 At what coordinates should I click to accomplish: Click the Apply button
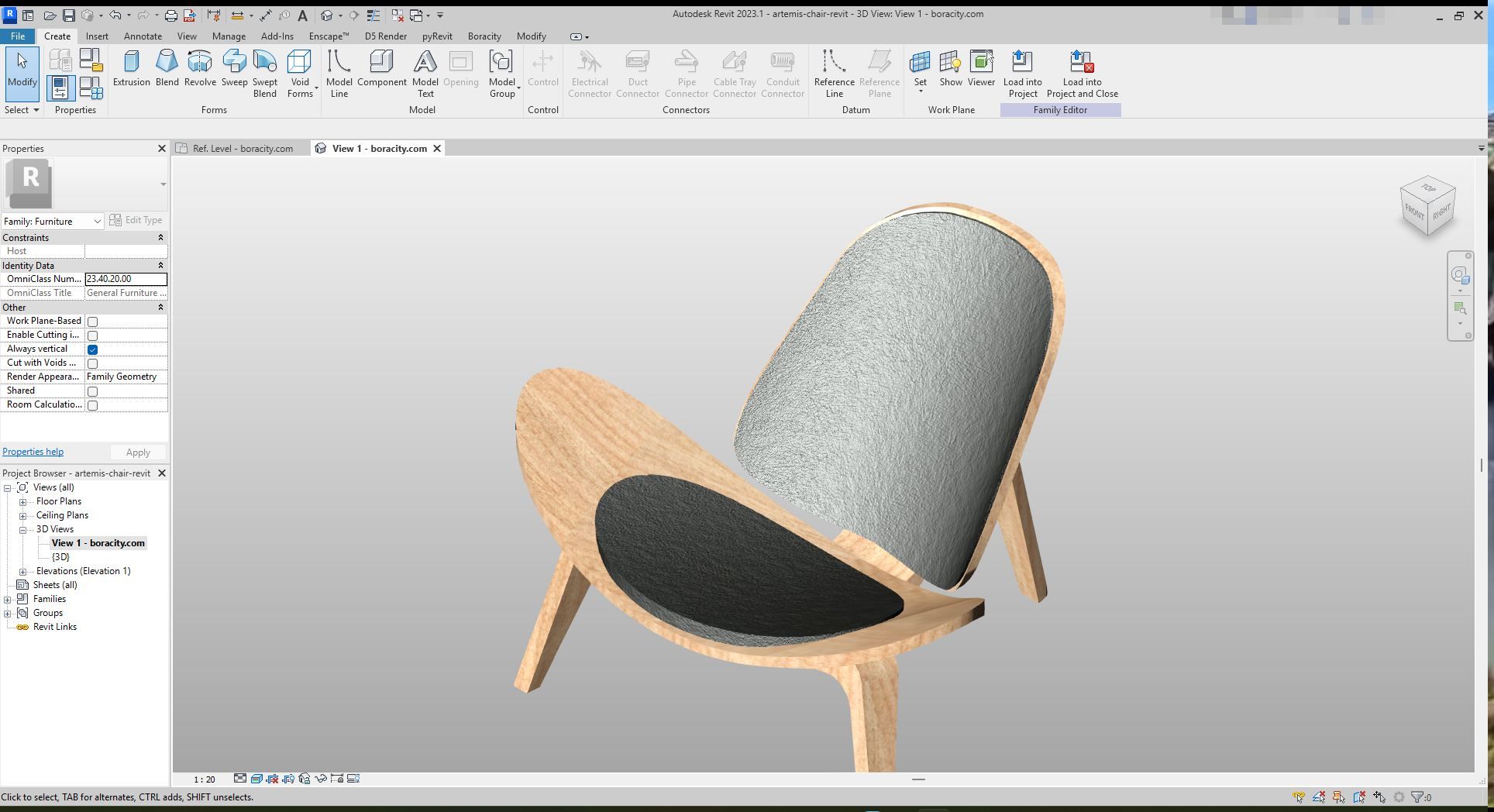(138, 452)
